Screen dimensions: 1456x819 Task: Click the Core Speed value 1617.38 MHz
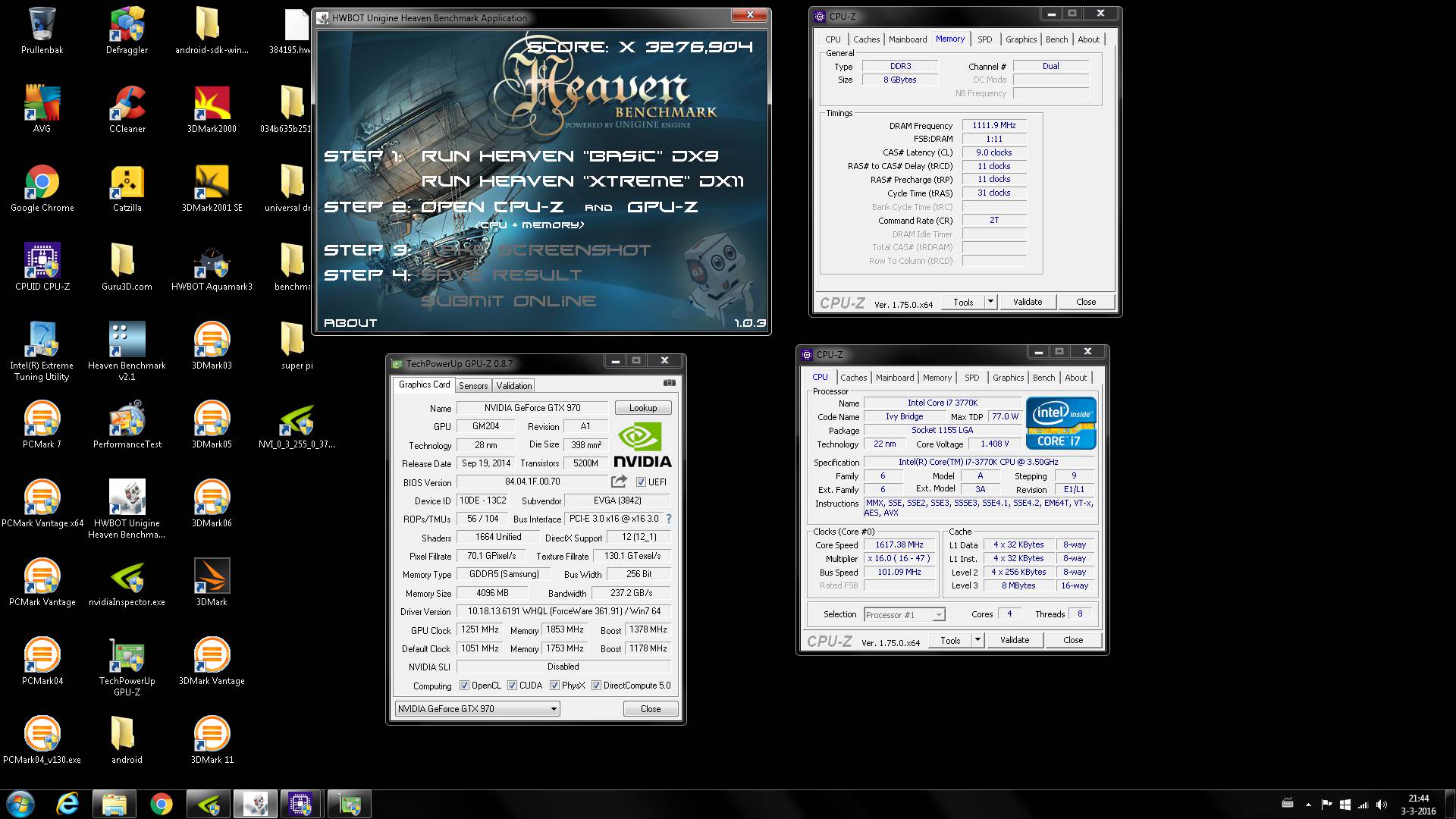coord(899,544)
